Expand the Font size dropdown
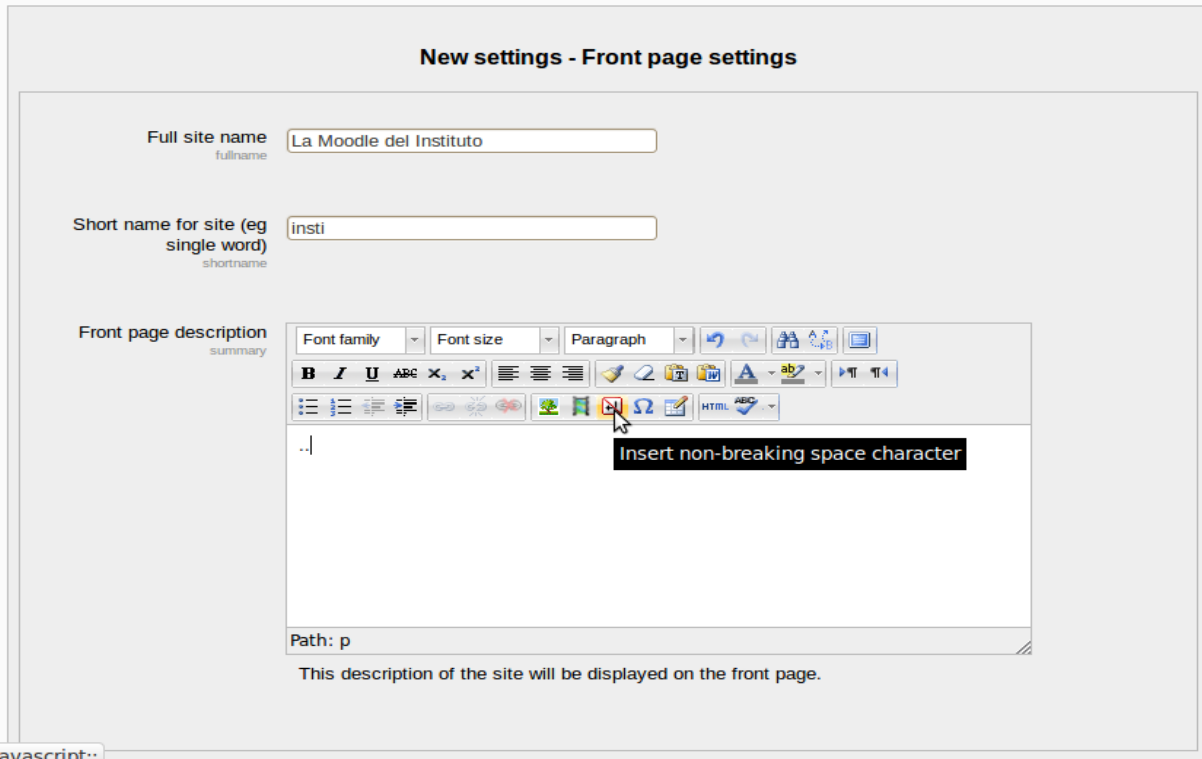Image resolution: width=1202 pixels, height=759 pixels. coord(494,340)
